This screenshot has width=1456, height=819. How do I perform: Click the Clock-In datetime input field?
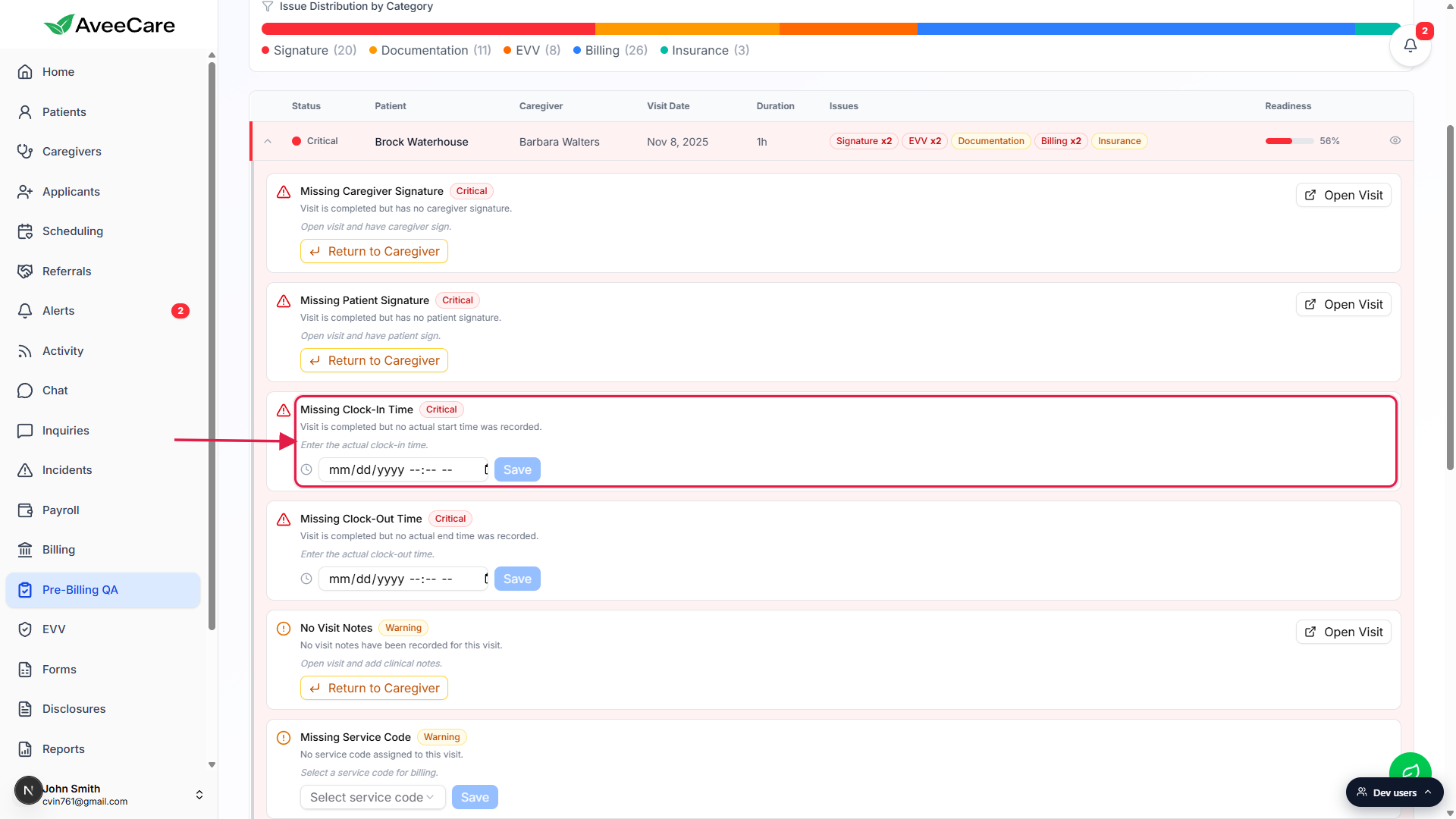pyautogui.click(x=403, y=469)
